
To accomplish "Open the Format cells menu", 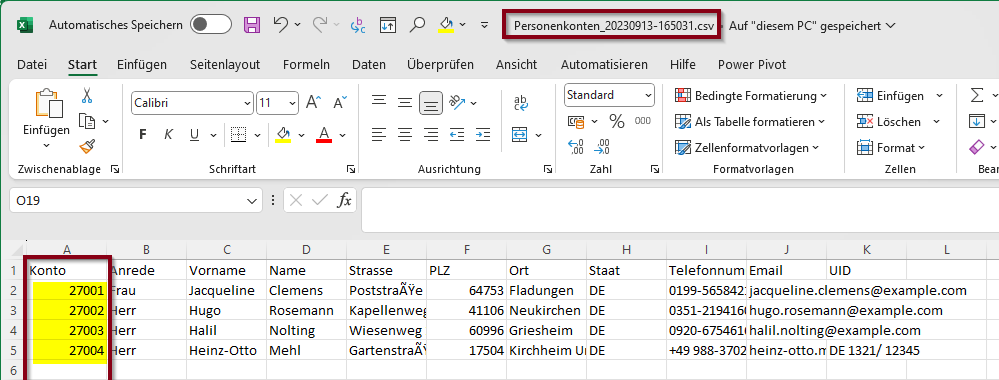I will click(x=891, y=147).
